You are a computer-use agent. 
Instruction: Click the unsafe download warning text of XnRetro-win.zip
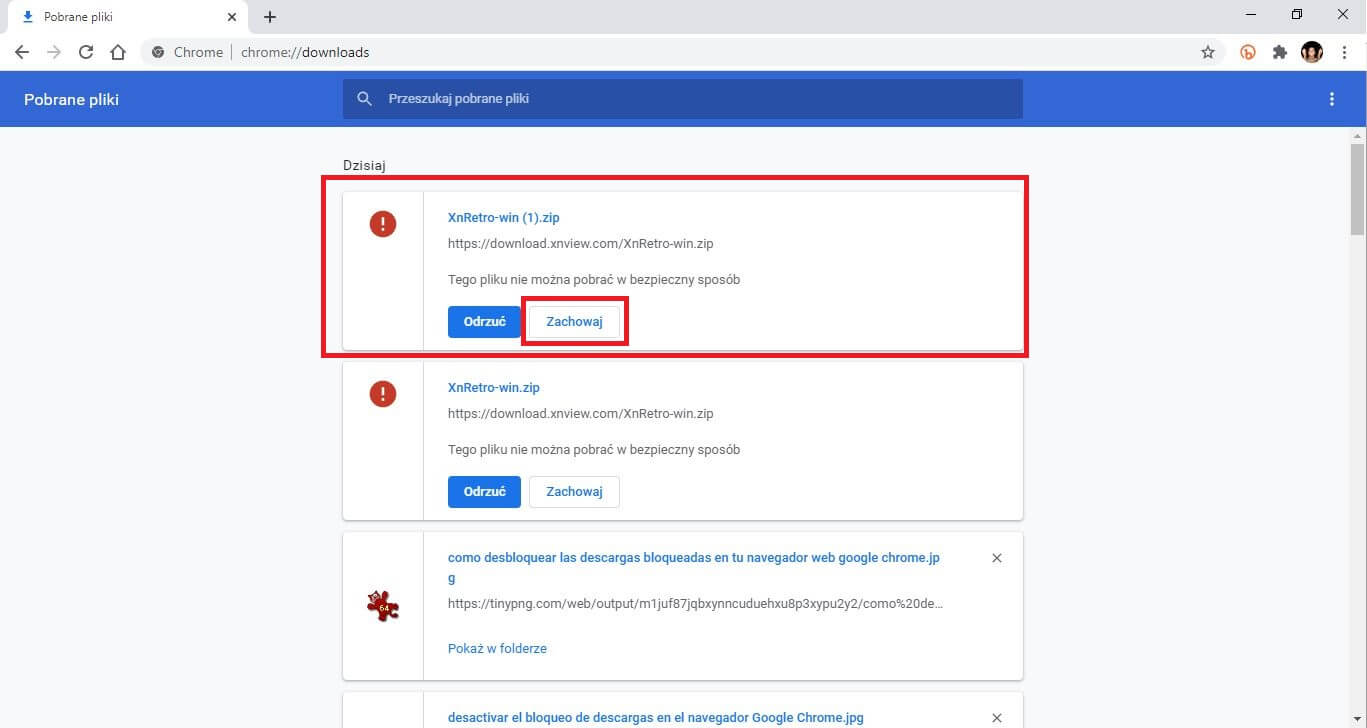(x=594, y=450)
